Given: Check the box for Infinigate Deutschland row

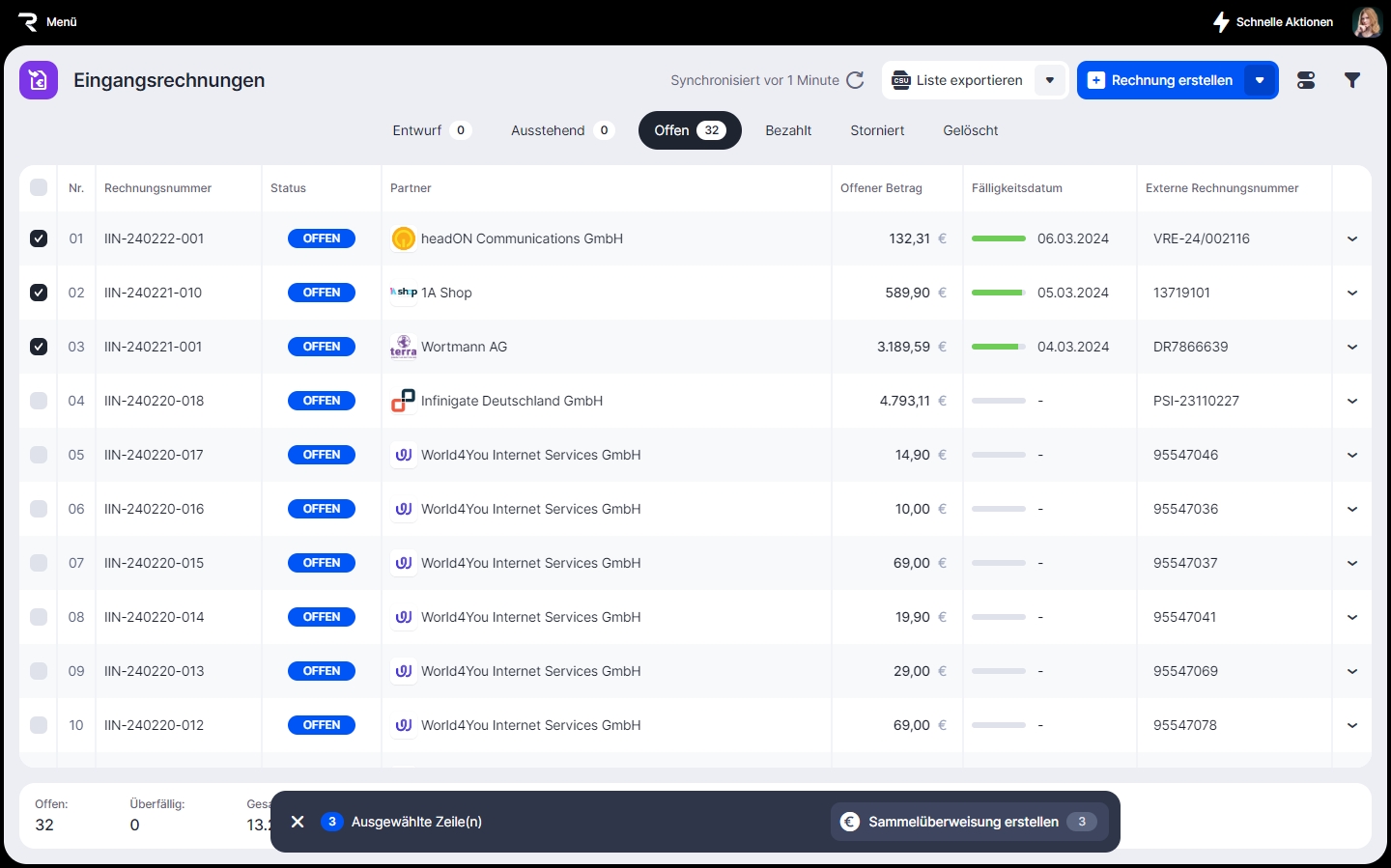Looking at the screenshot, I should [39, 401].
